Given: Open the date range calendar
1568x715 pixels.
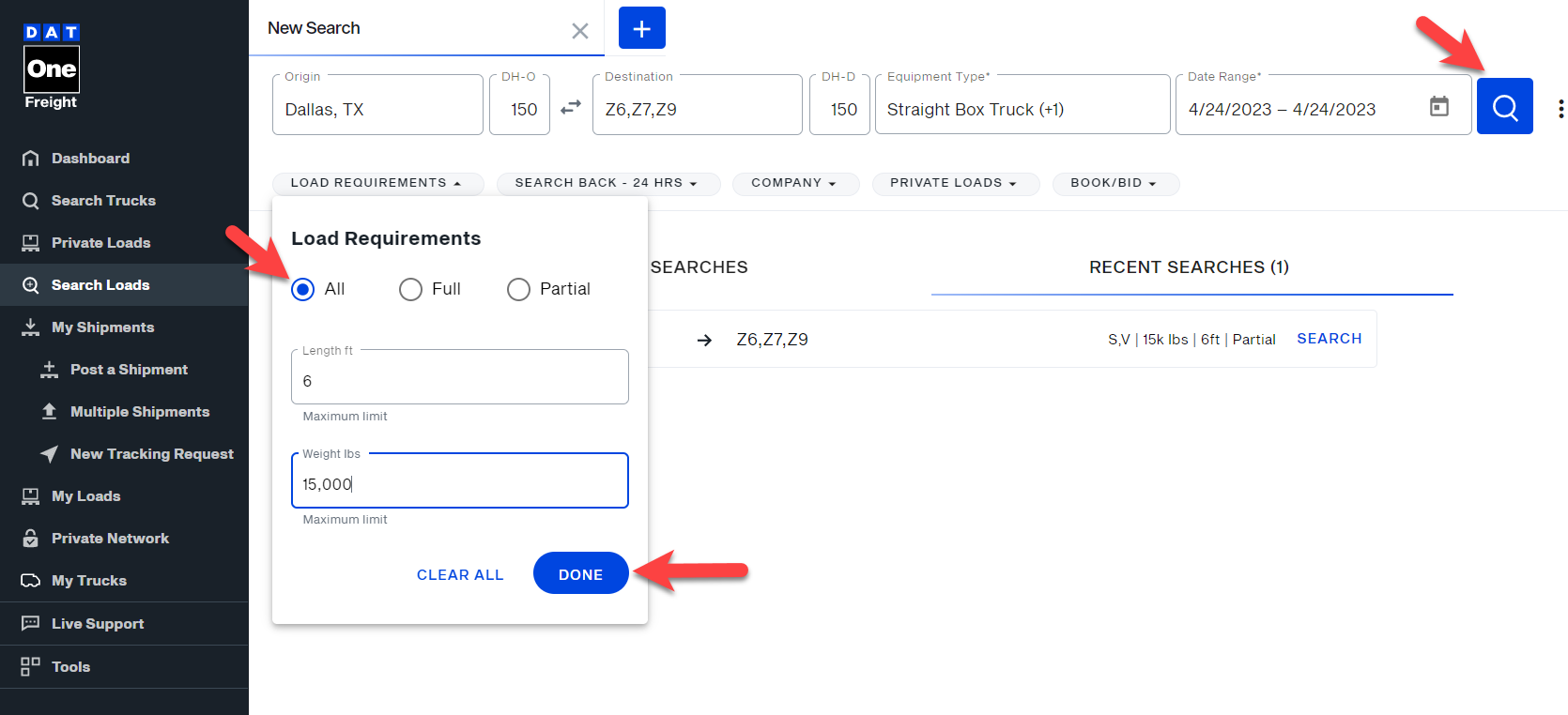Looking at the screenshot, I should [1438, 106].
